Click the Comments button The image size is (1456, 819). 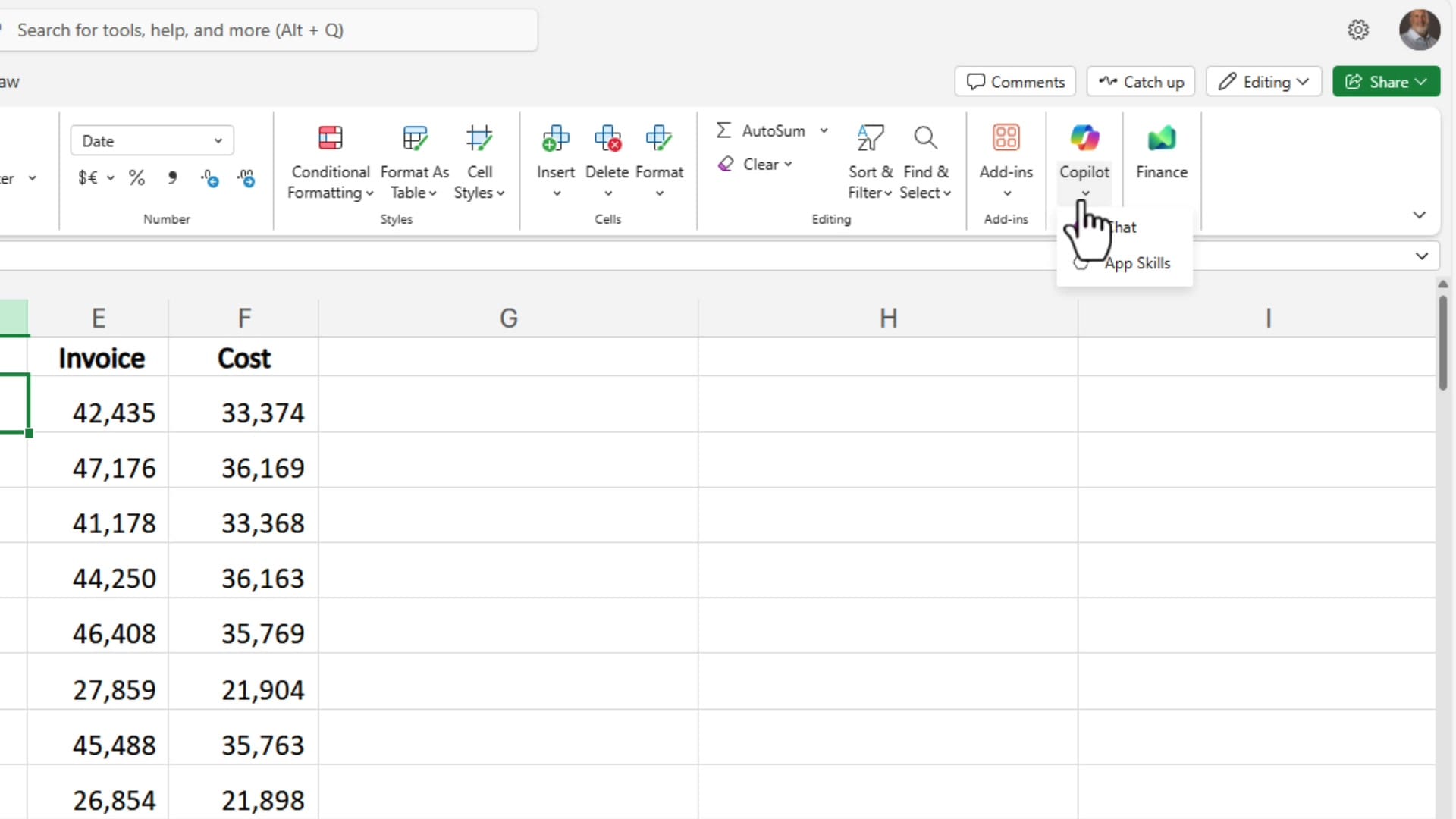[1015, 81]
